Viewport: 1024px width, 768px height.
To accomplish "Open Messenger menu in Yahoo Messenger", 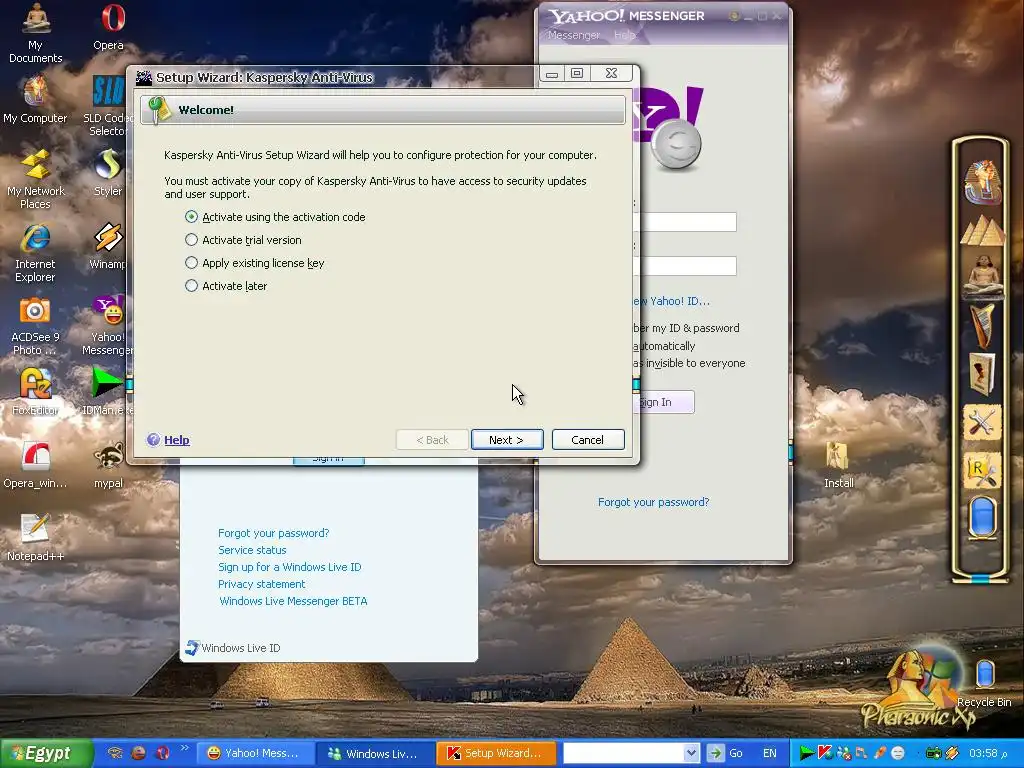I will pos(573,35).
